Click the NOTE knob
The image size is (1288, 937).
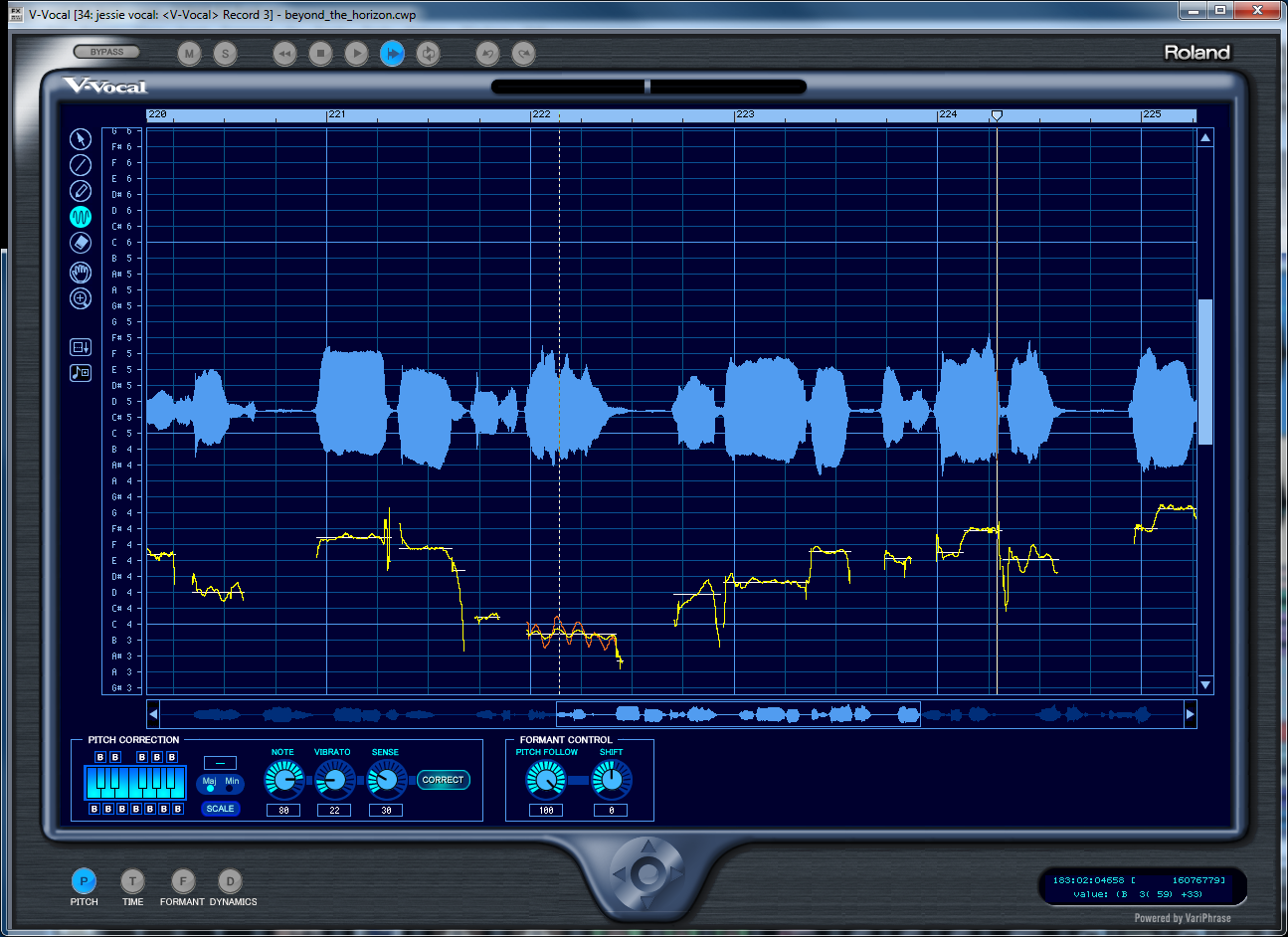[x=284, y=781]
